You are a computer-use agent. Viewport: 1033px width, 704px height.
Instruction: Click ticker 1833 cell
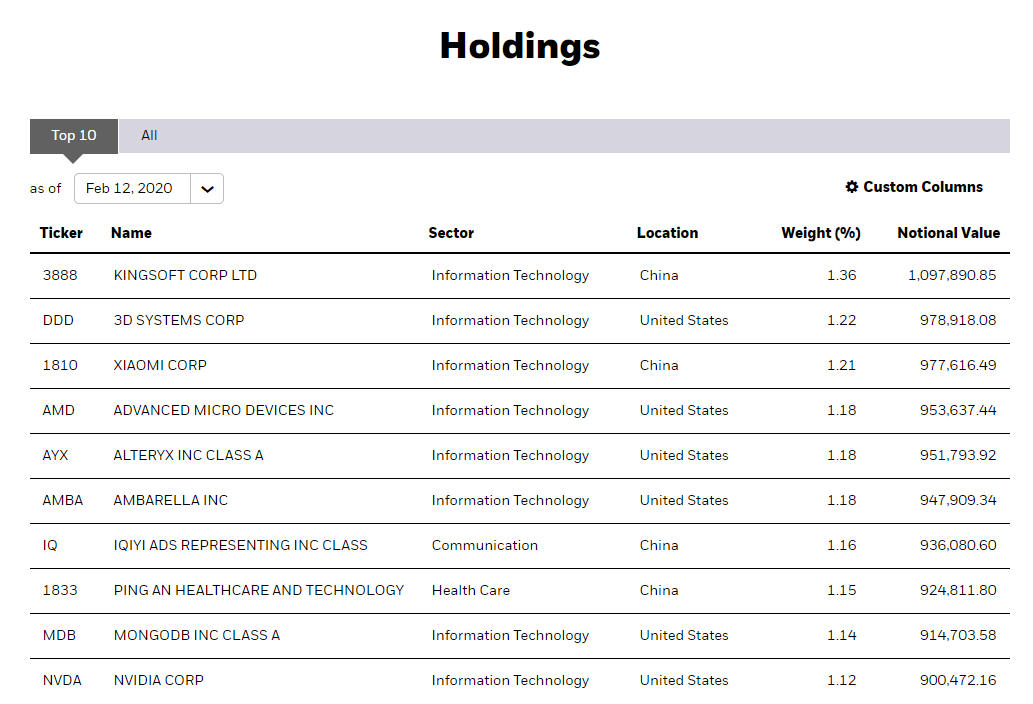pyautogui.click(x=60, y=590)
